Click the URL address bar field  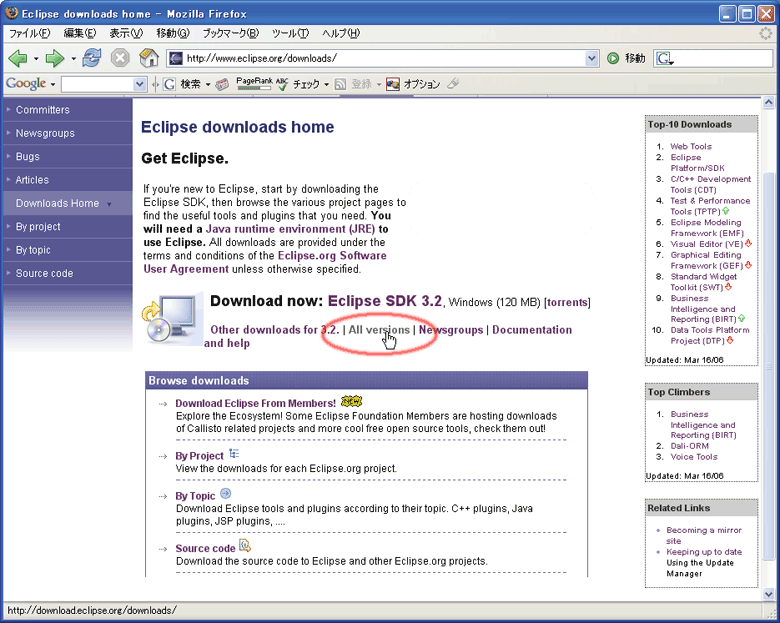[x=384, y=58]
